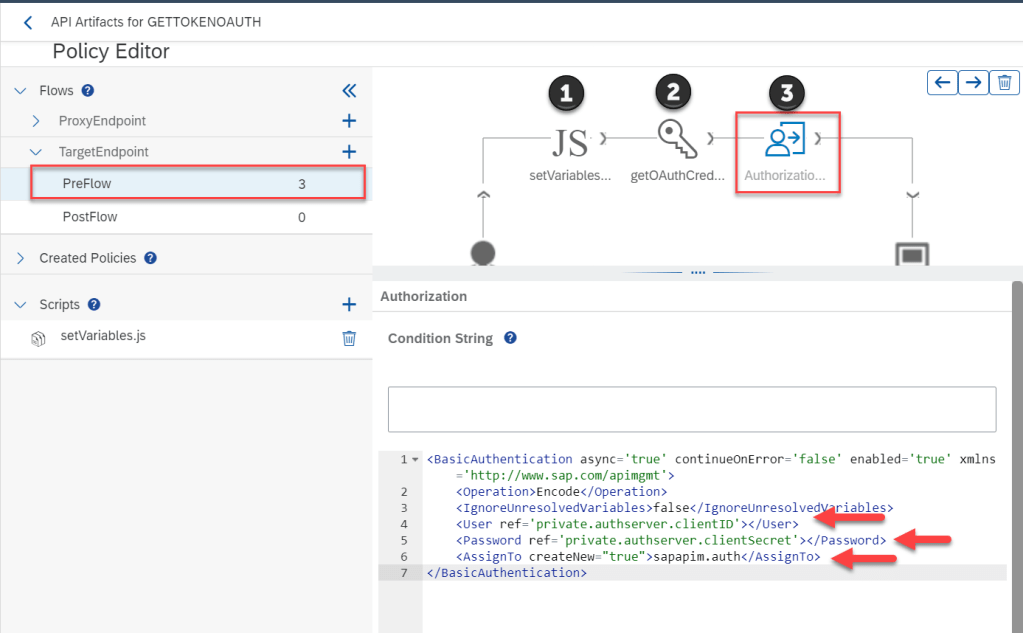Collapse the TargetEndpoint tree node
1023x633 pixels.
(x=37, y=152)
